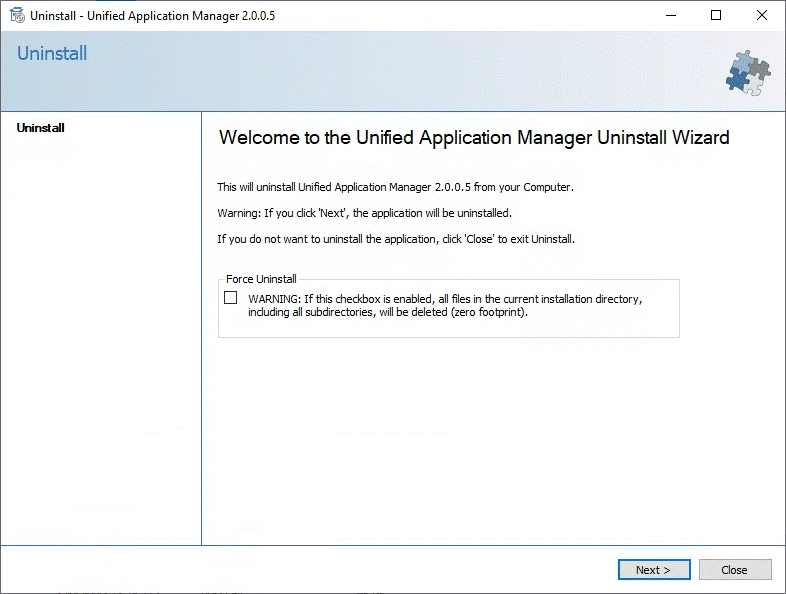Click the Force Uninstall group label

[x=261, y=279]
